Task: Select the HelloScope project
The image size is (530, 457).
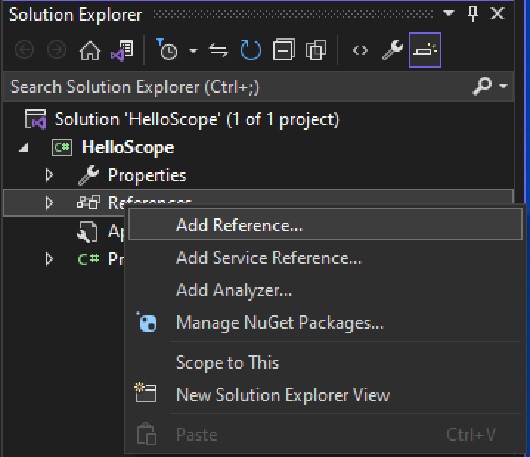Action: pos(128,147)
